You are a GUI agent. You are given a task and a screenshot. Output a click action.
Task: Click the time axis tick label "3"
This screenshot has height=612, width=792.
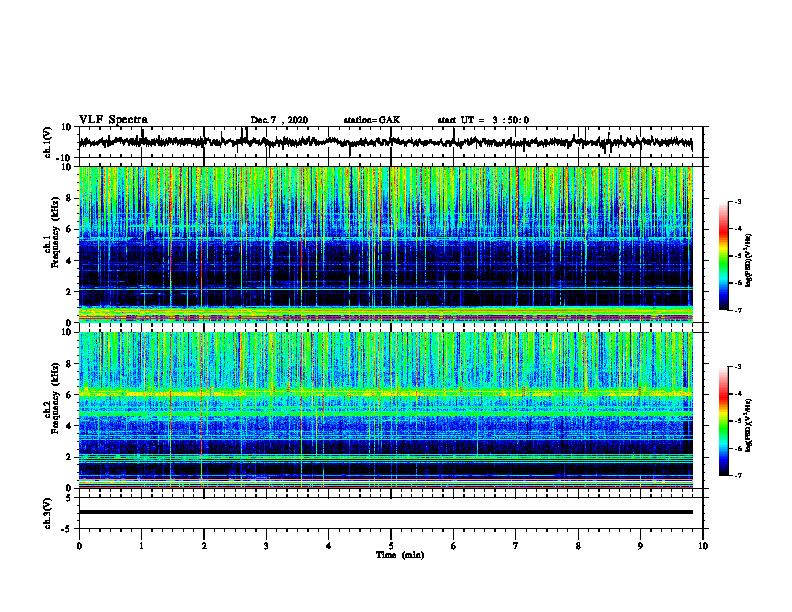click(x=266, y=546)
